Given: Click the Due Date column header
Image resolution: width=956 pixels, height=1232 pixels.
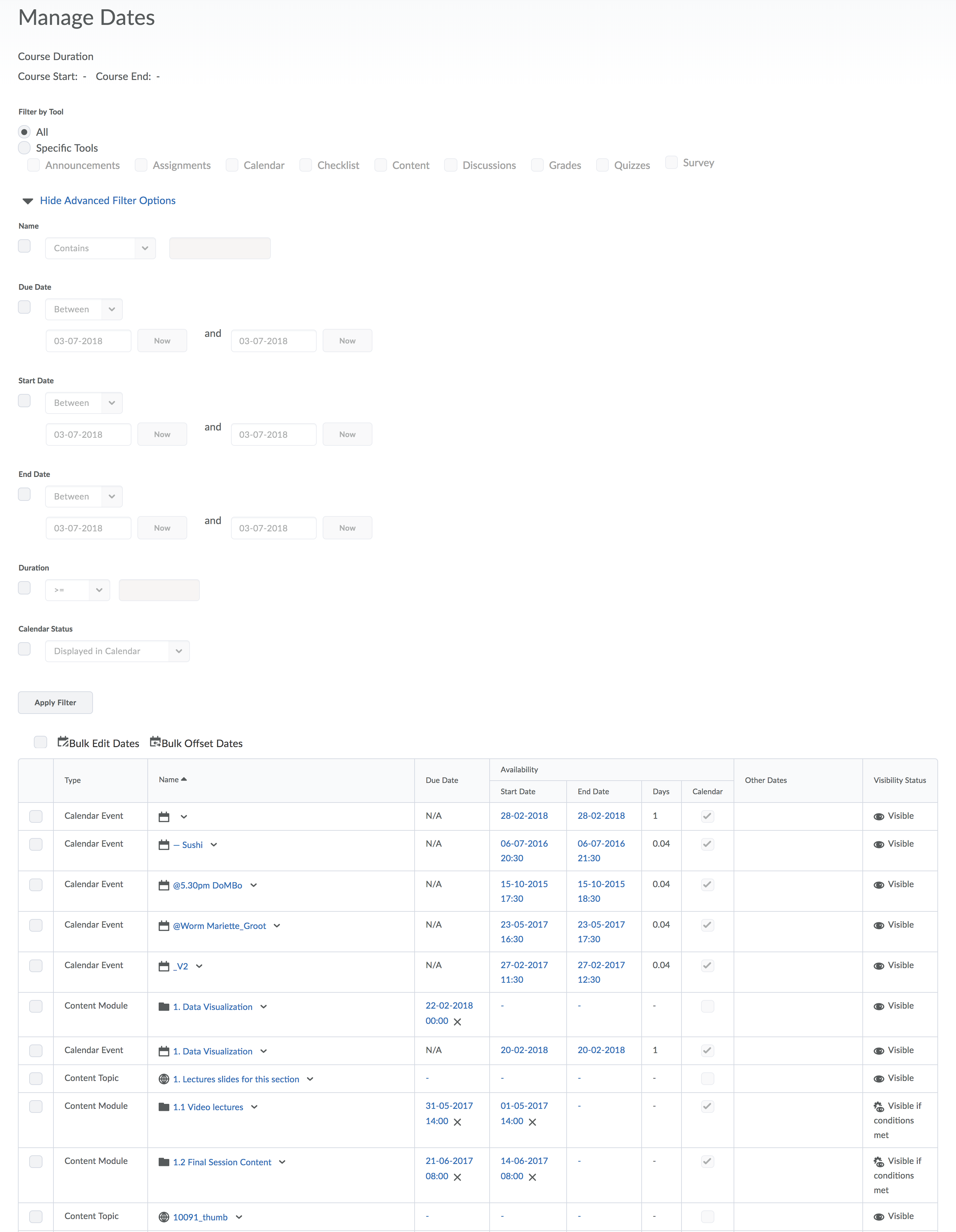Looking at the screenshot, I should (x=441, y=780).
